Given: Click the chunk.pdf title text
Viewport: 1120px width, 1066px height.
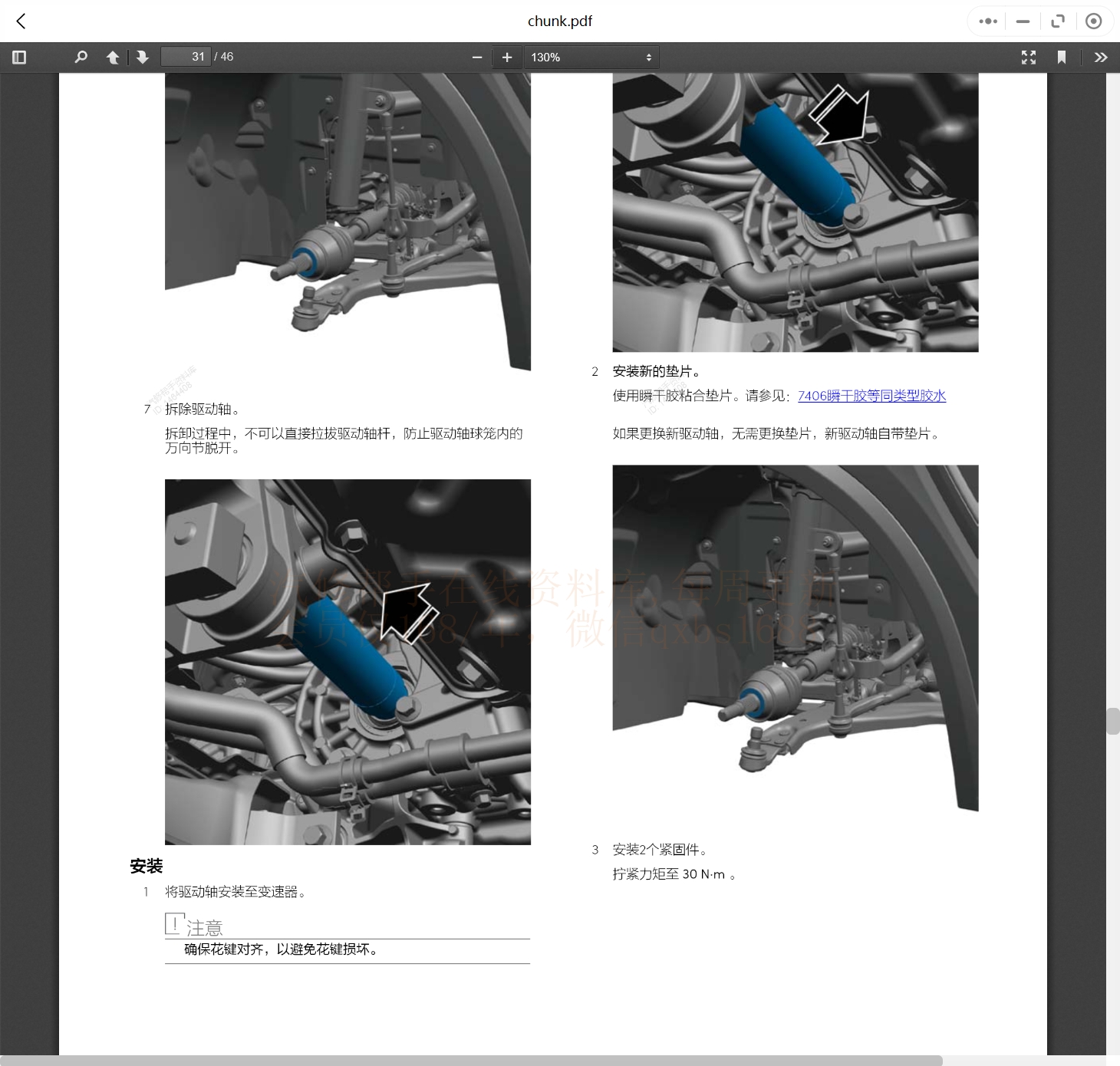Looking at the screenshot, I should point(560,21).
